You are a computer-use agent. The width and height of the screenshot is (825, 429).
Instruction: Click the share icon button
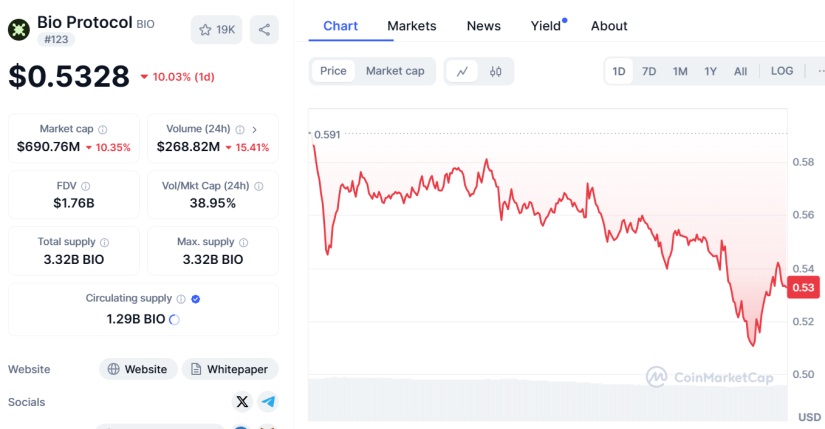click(x=264, y=29)
